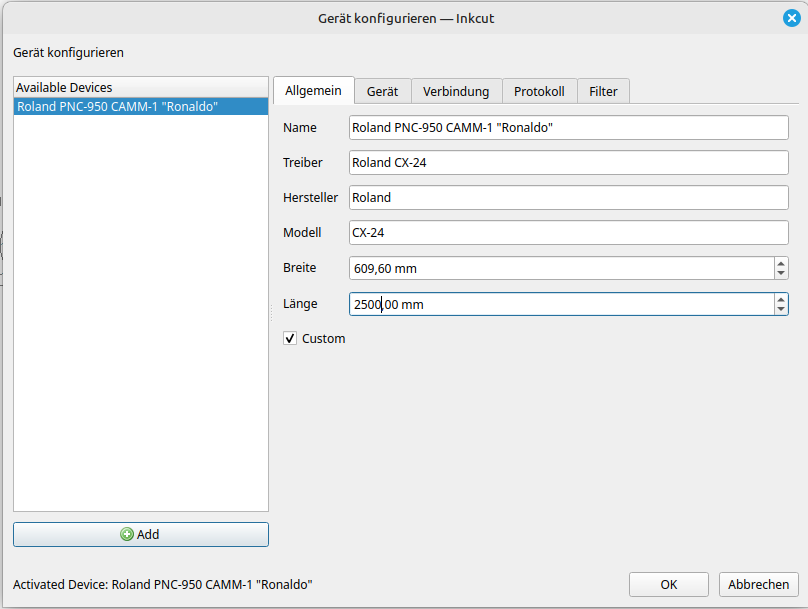Click the Hersteller label

point(310,198)
